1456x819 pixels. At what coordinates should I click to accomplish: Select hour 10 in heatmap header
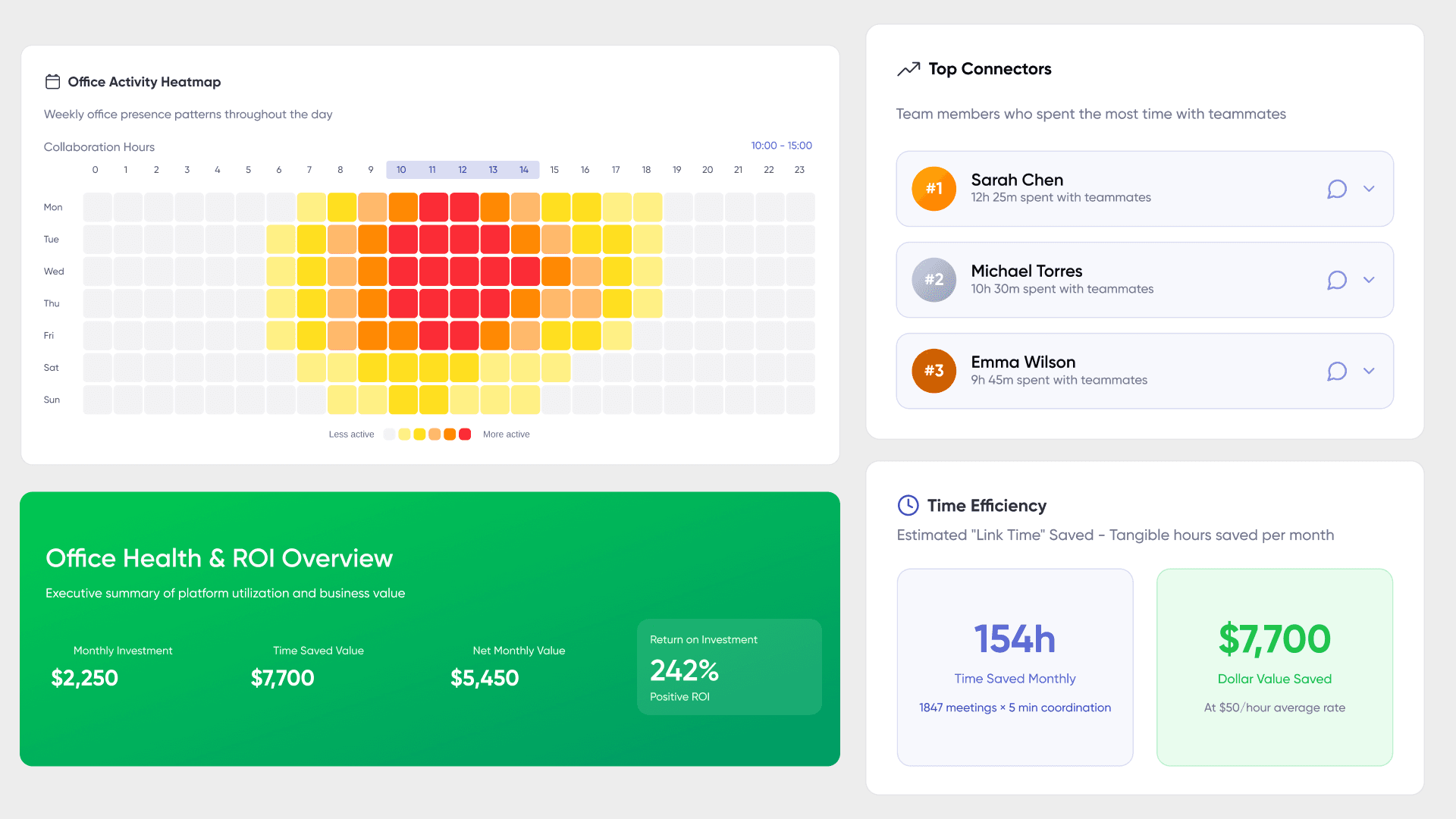[401, 170]
